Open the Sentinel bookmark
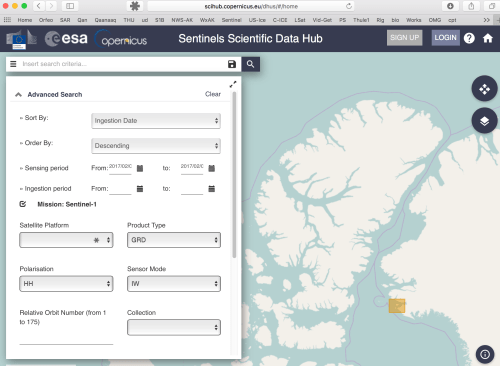The image size is (500, 366). pos(232,20)
